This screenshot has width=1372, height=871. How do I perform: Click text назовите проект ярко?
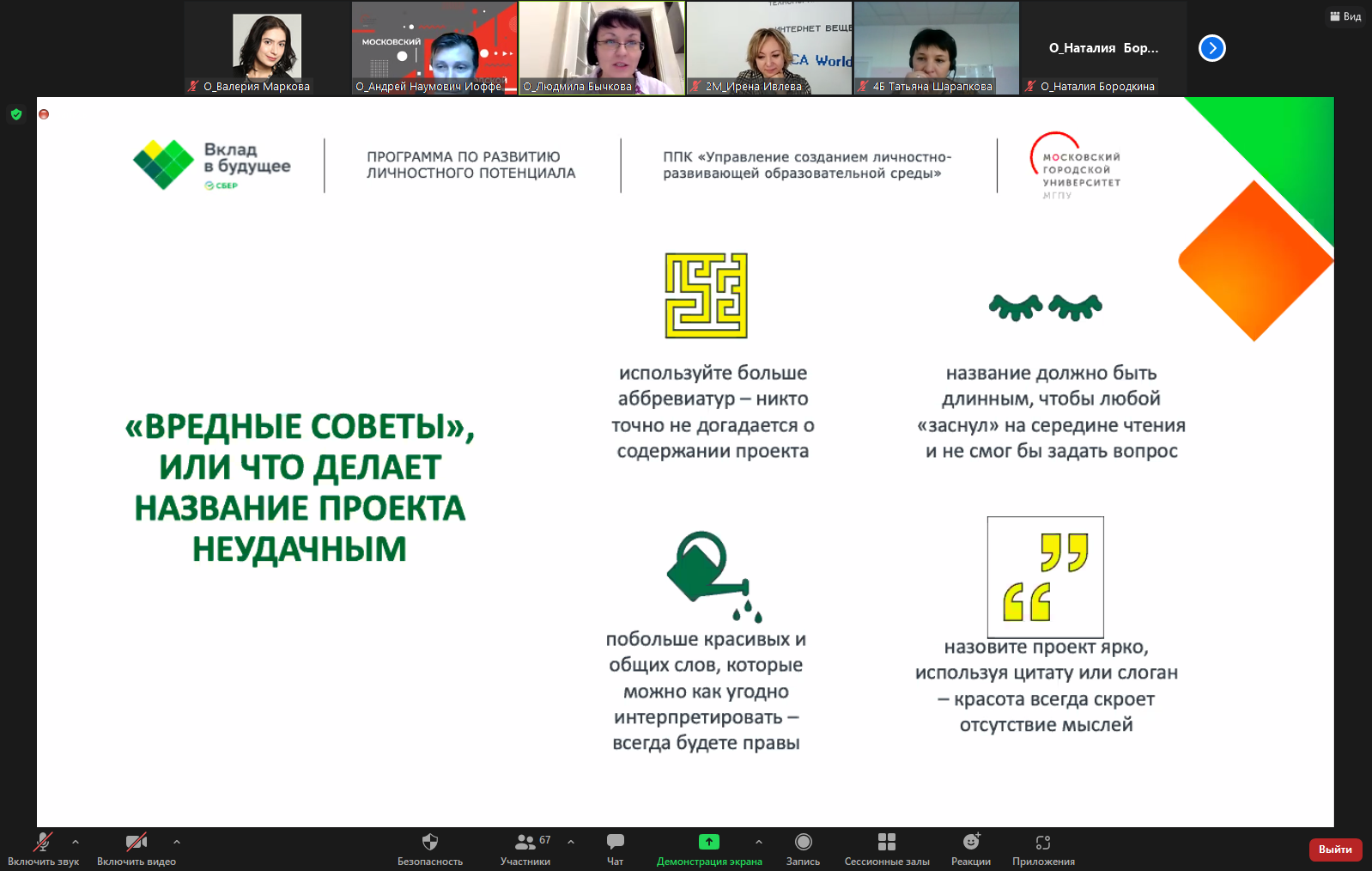(x=1046, y=685)
